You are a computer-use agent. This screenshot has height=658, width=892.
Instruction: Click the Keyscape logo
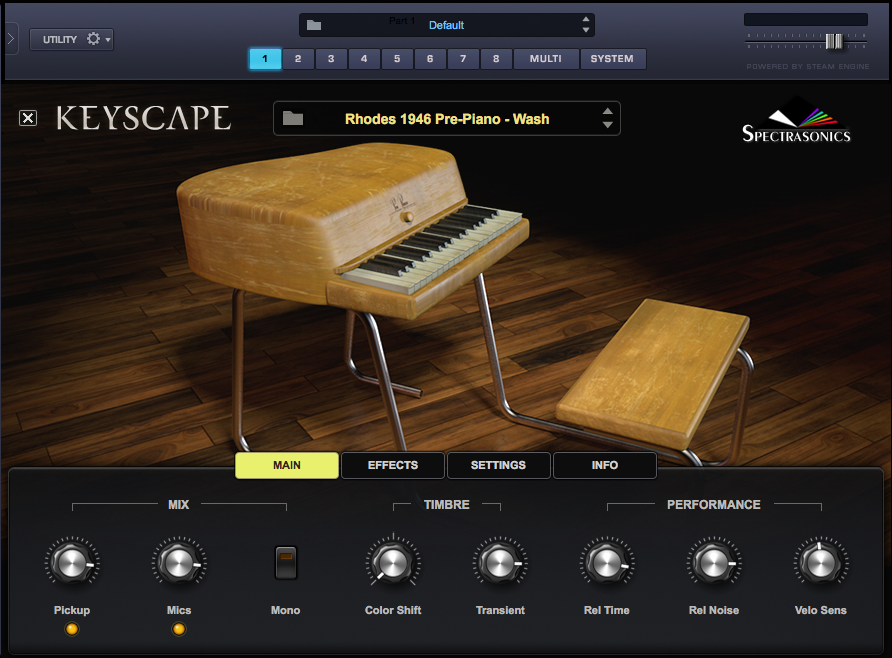(x=143, y=118)
